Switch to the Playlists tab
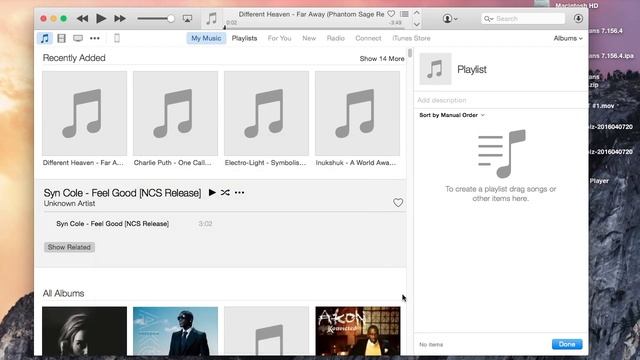The width and height of the screenshot is (640, 360). [x=244, y=38]
